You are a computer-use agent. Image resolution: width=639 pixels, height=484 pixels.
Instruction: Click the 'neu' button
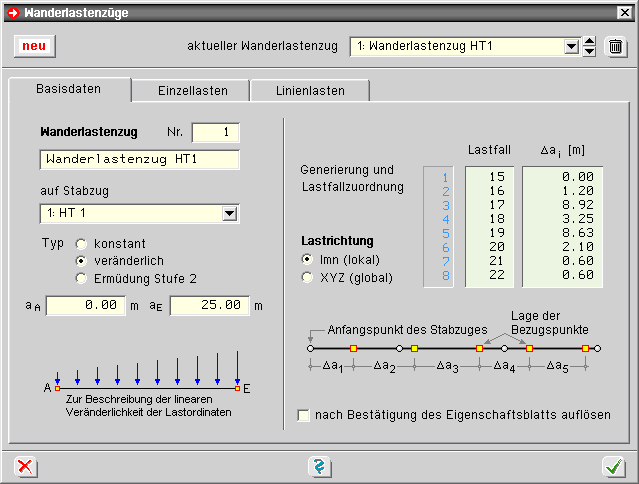(x=35, y=46)
